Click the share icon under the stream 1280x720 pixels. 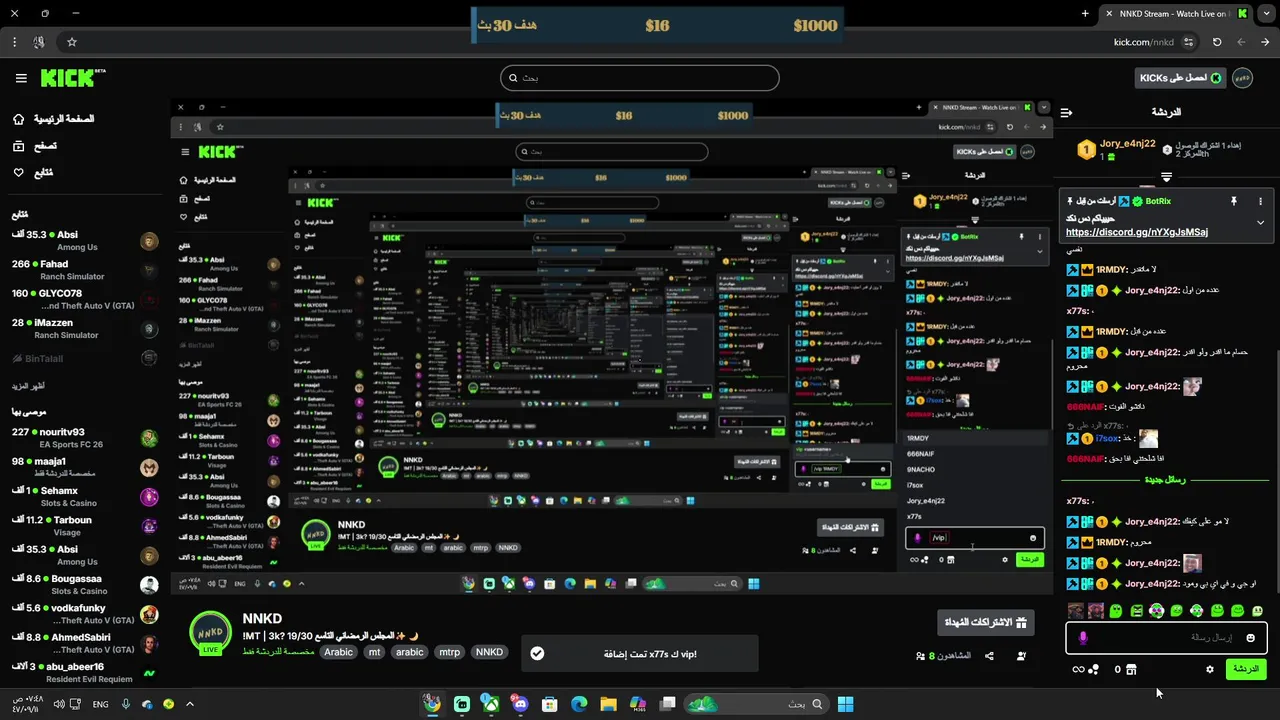(989, 656)
